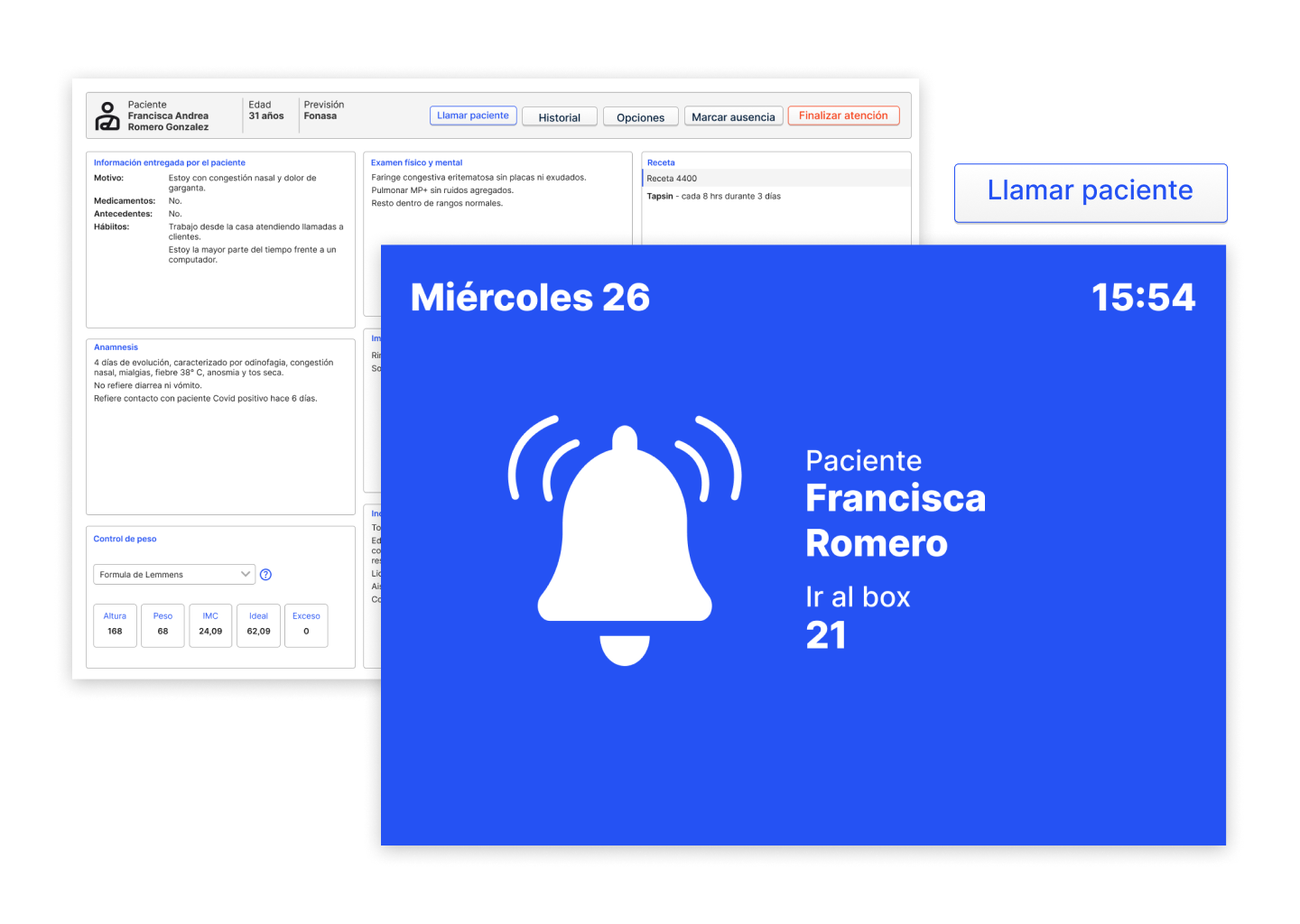Screen dimensions: 1300x924
Task: Click the Ir al box text
Action: (858, 597)
